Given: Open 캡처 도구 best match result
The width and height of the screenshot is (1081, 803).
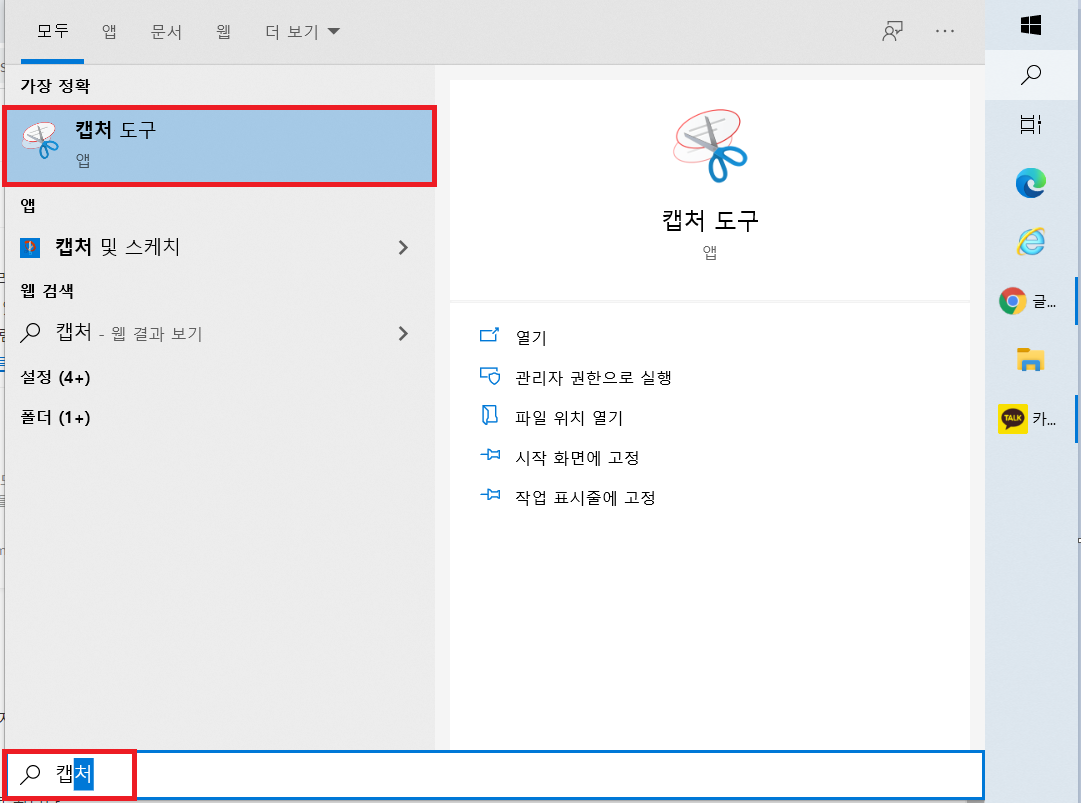Looking at the screenshot, I should [220, 145].
